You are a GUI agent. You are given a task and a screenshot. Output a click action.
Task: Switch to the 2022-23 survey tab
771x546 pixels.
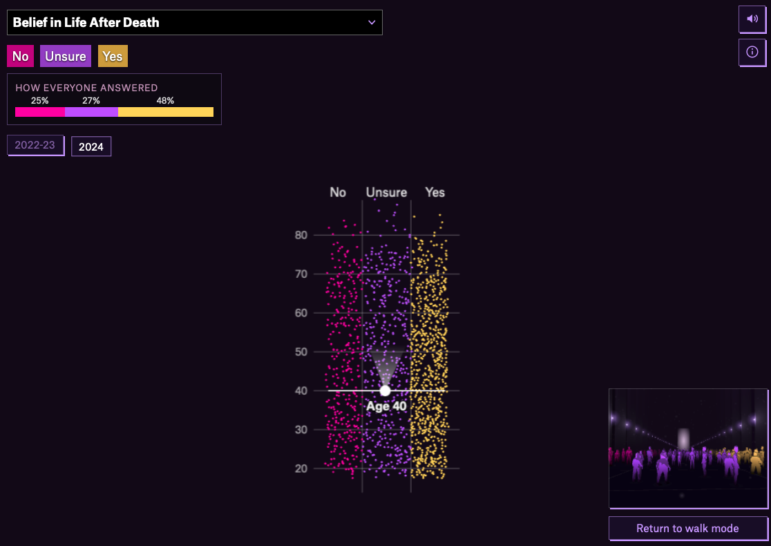point(35,145)
